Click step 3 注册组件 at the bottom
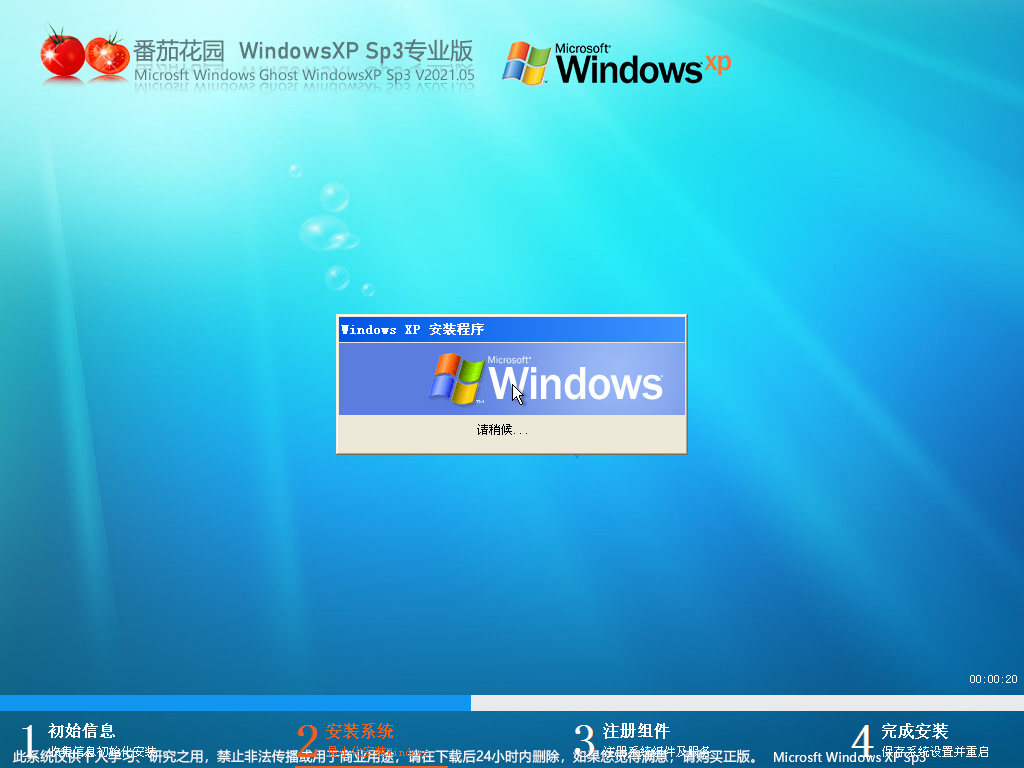This screenshot has height=768, width=1024. (x=637, y=731)
